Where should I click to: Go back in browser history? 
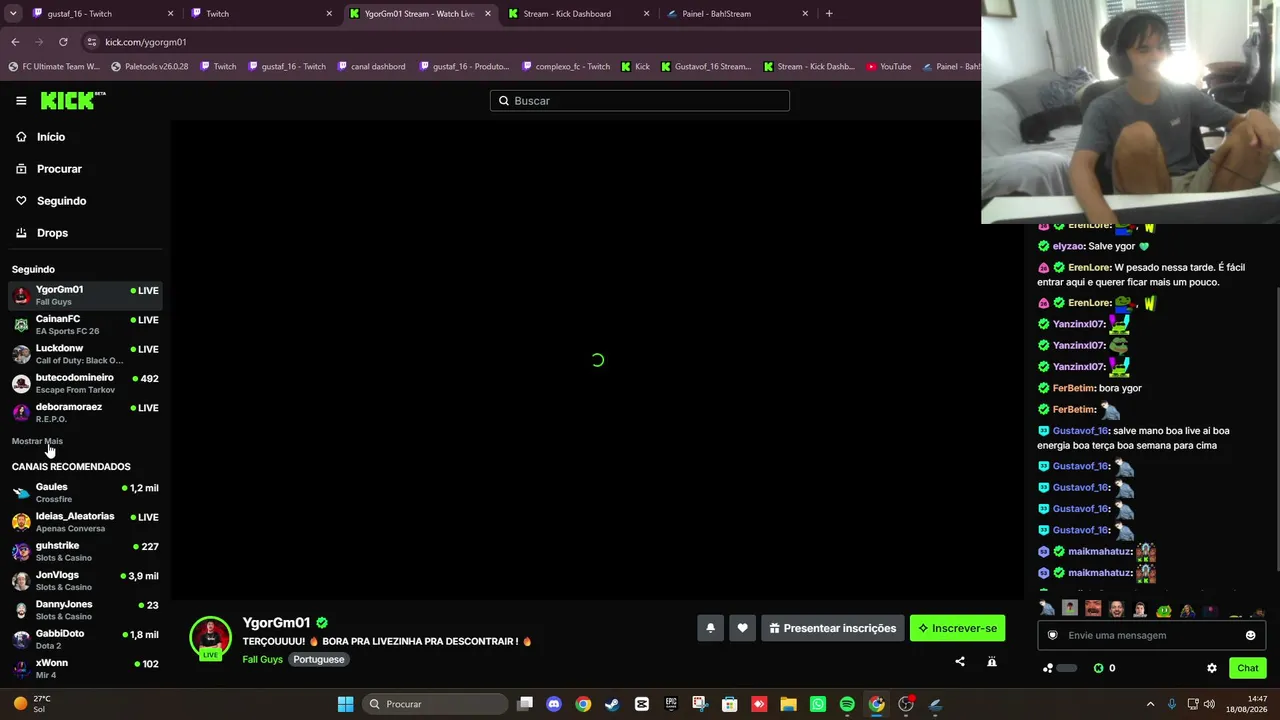(15, 42)
